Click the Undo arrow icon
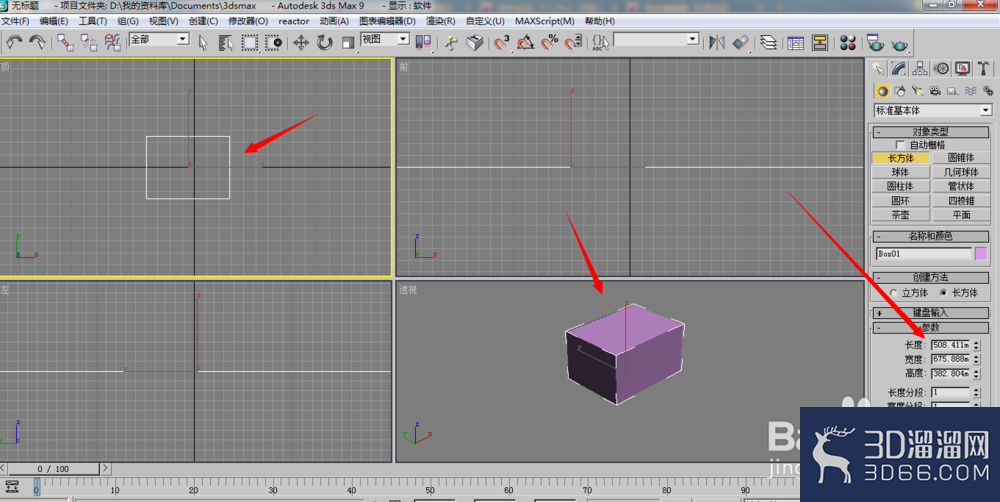Viewport: 1000px width, 502px height. pyautogui.click(x=14, y=43)
